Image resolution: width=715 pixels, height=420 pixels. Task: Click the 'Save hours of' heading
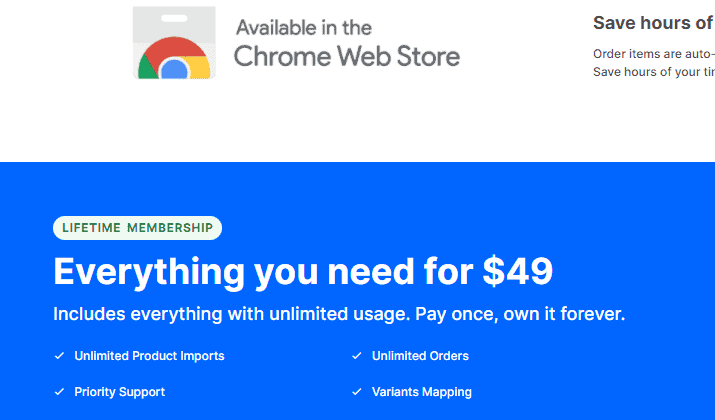coord(654,23)
